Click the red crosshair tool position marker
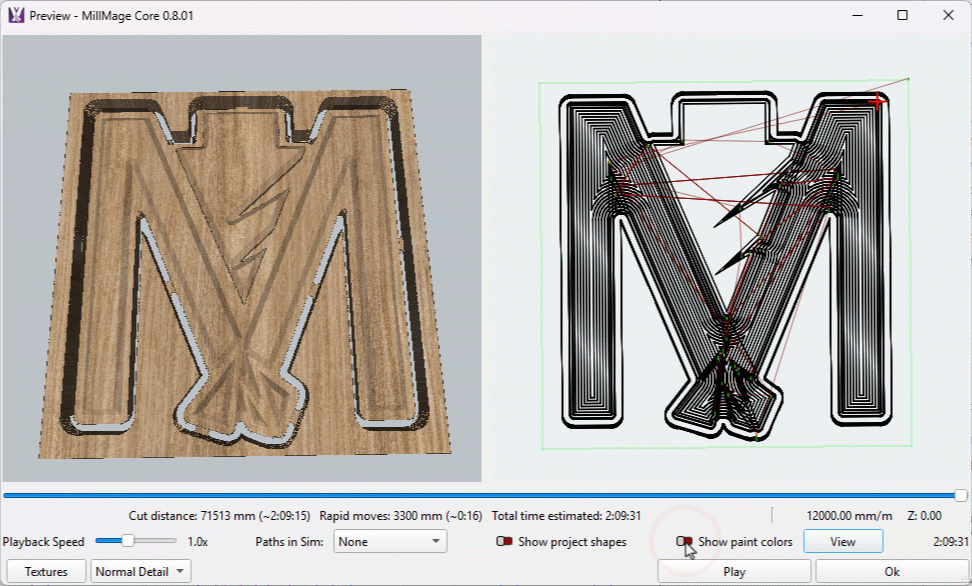The image size is (972, 586). point(879,100)
